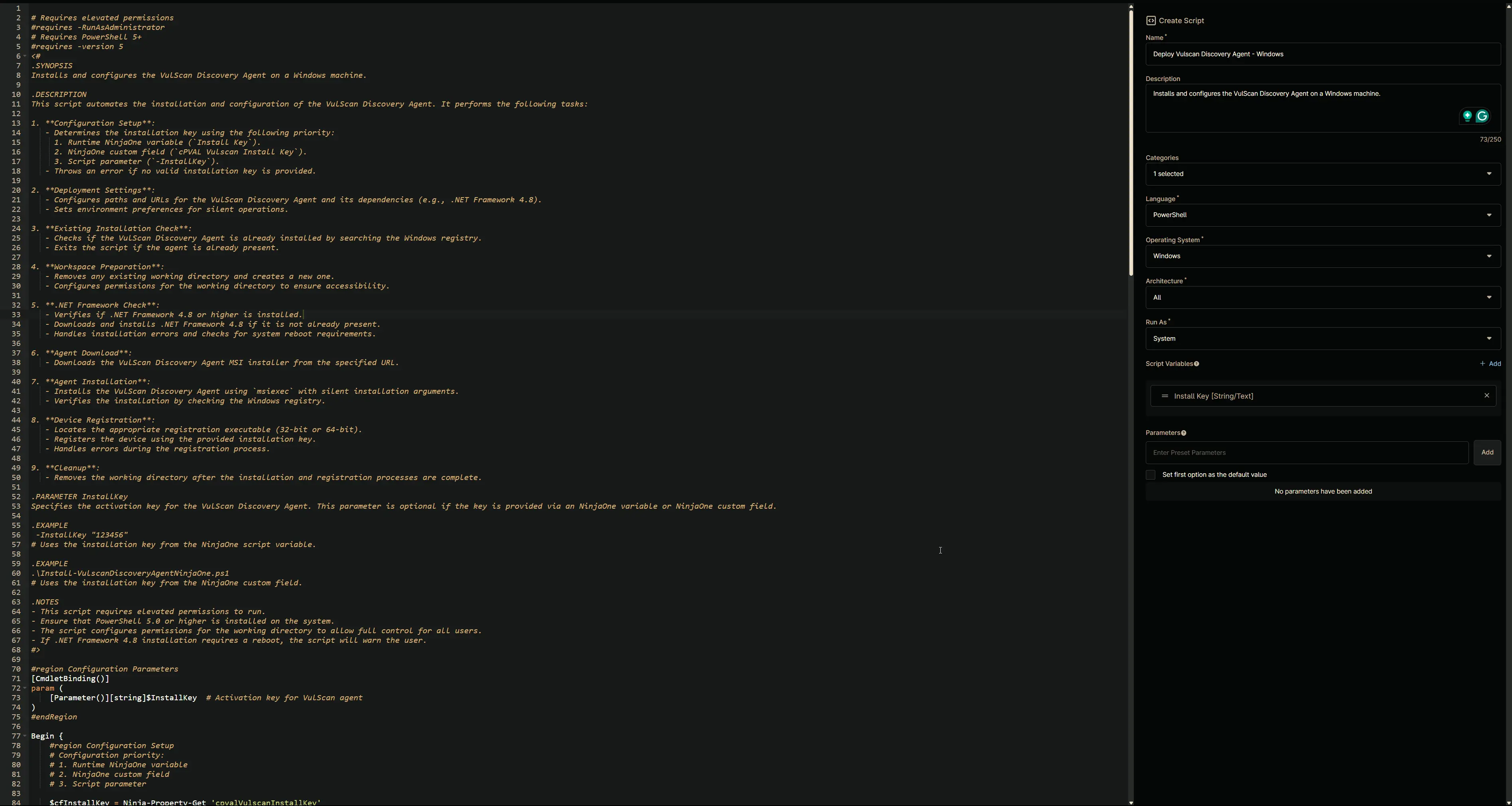The height and width of the screenshot is (806, 1512).
Task: Click '.NOTES' line in the script
Action: (45, 602)
